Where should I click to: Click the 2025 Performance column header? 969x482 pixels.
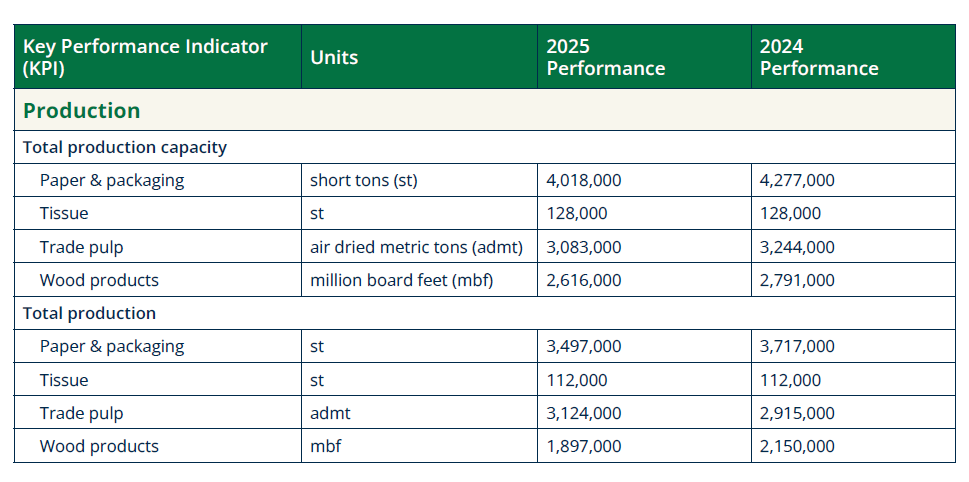point(606,57)
